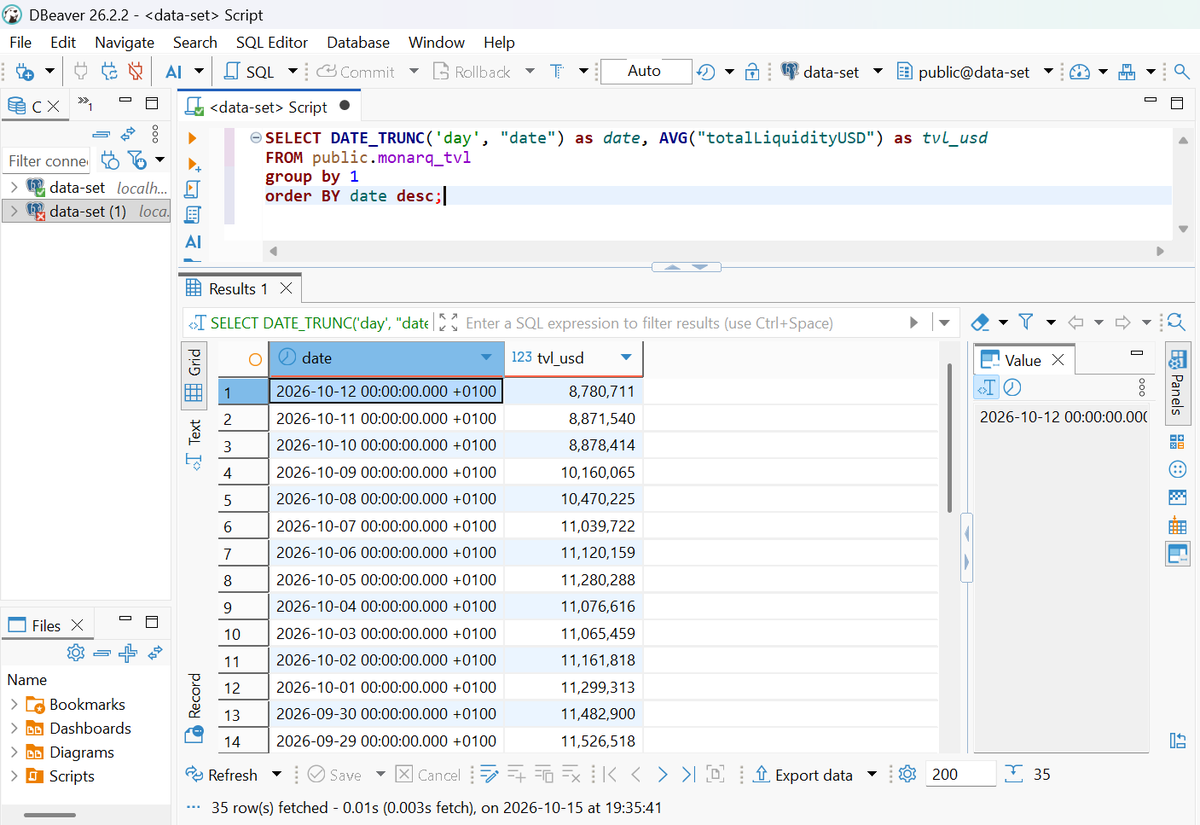Go to next row with the arrow
Image resolution: width=1200 pixels, height=825 pixels.
(662, 775)
